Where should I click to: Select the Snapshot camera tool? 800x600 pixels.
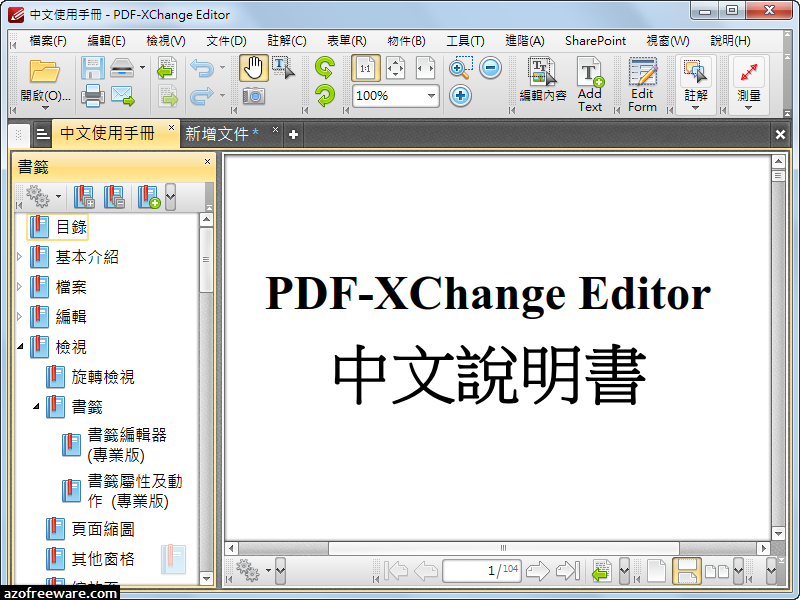pyautogui.click(x=254, y=95)
